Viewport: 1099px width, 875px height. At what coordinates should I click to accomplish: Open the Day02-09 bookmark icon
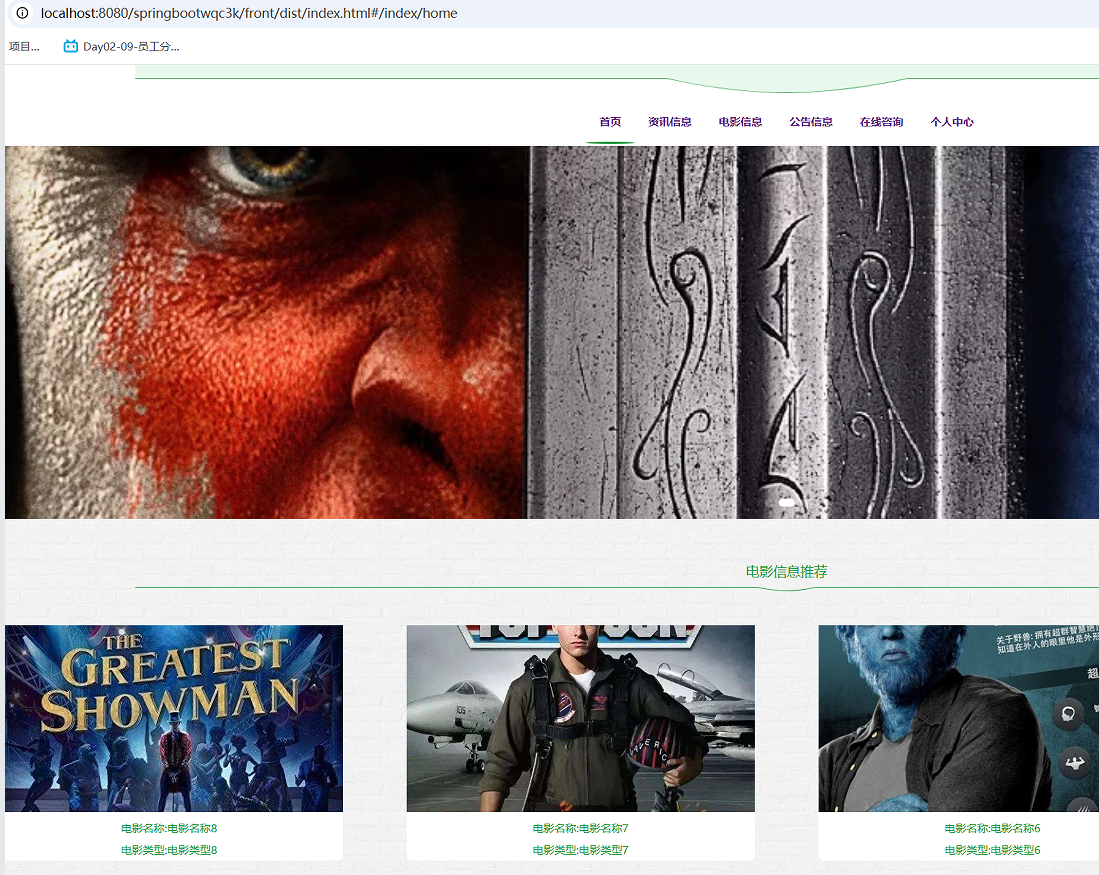70,46
